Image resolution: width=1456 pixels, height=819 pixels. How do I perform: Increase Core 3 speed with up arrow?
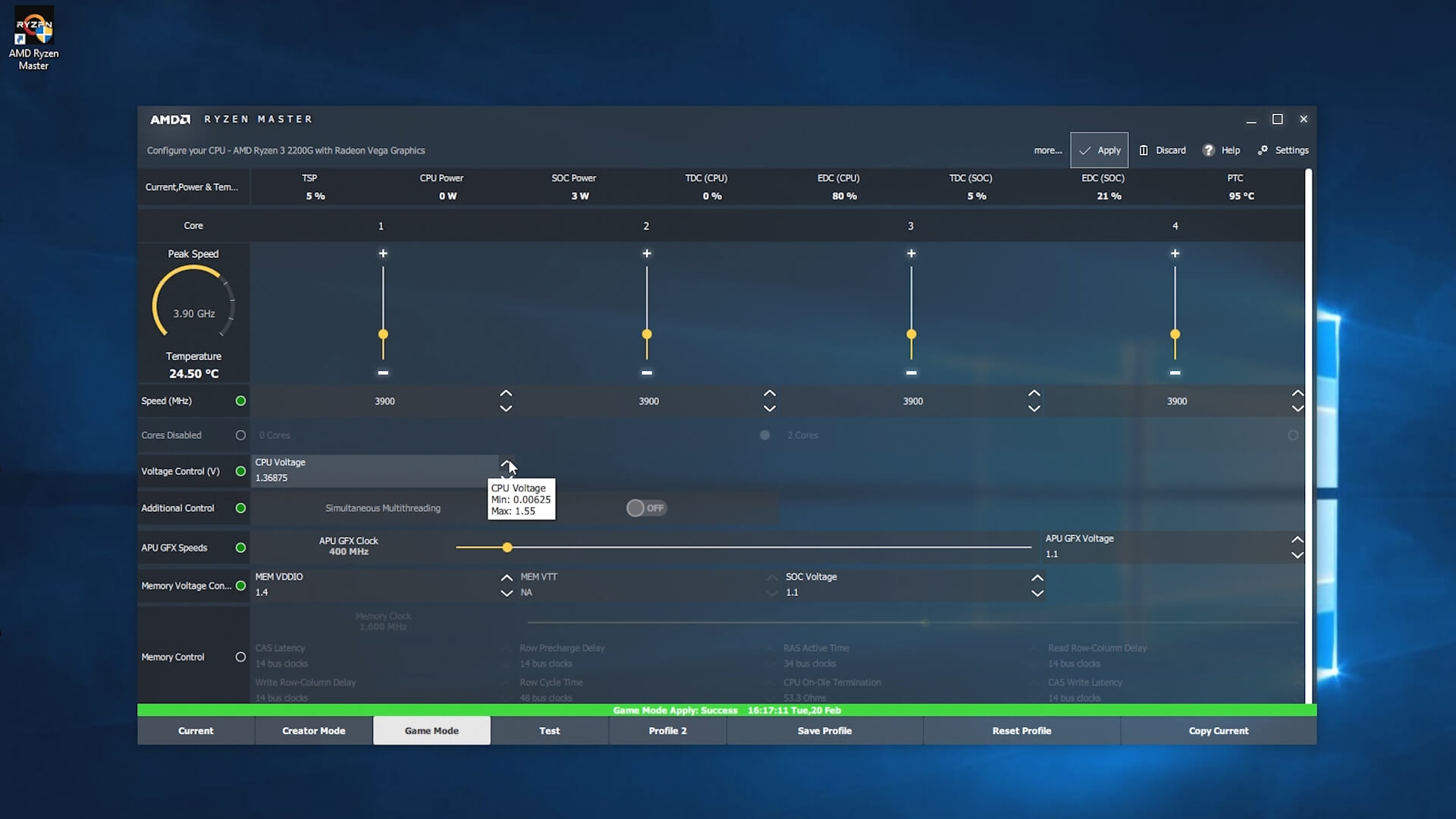click(x=1034, y=394)
